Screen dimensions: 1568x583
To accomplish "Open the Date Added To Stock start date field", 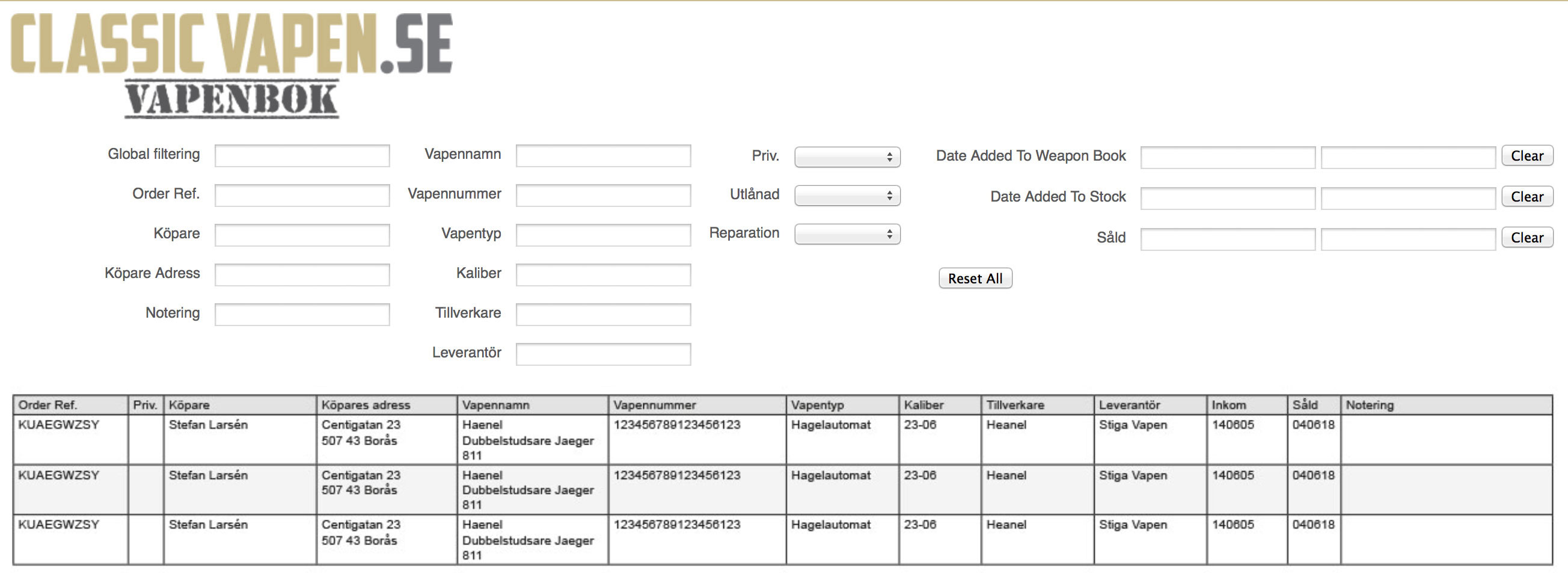I will click(x=1227, y=198).
